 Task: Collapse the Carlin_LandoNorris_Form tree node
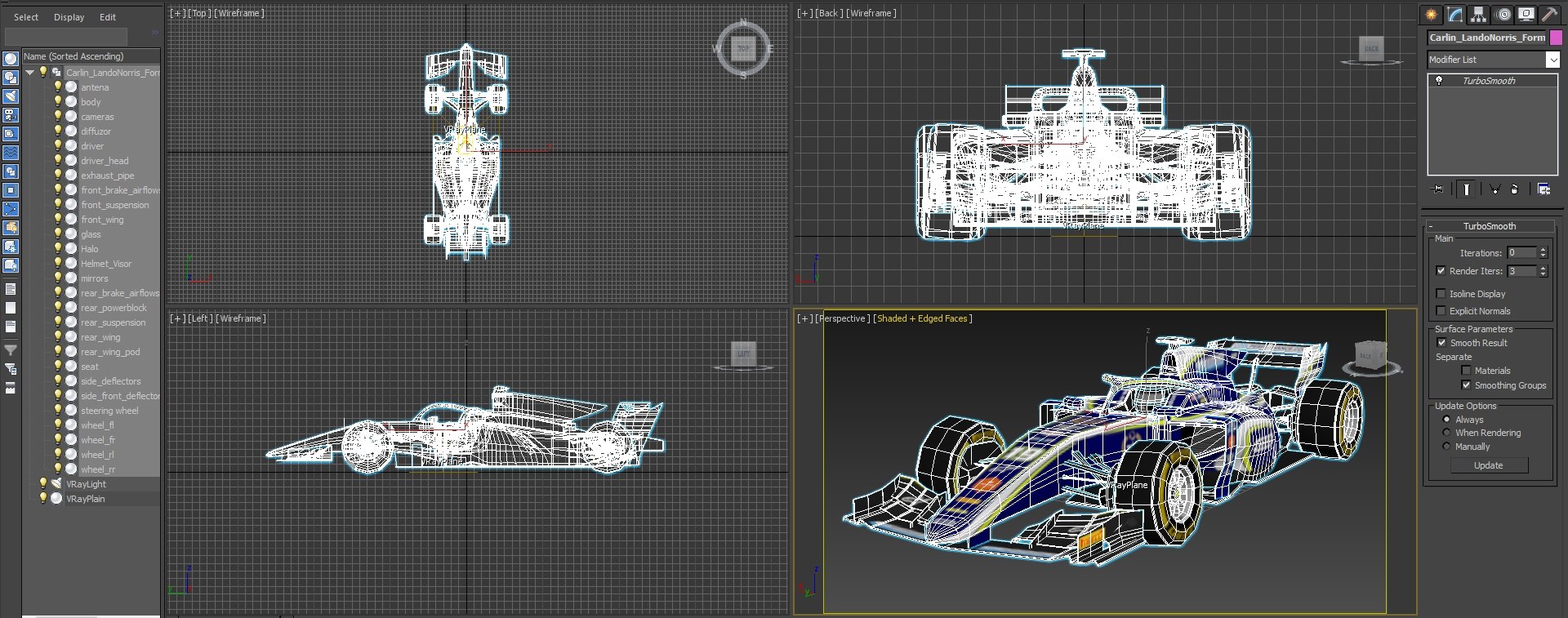click(30, 72)
